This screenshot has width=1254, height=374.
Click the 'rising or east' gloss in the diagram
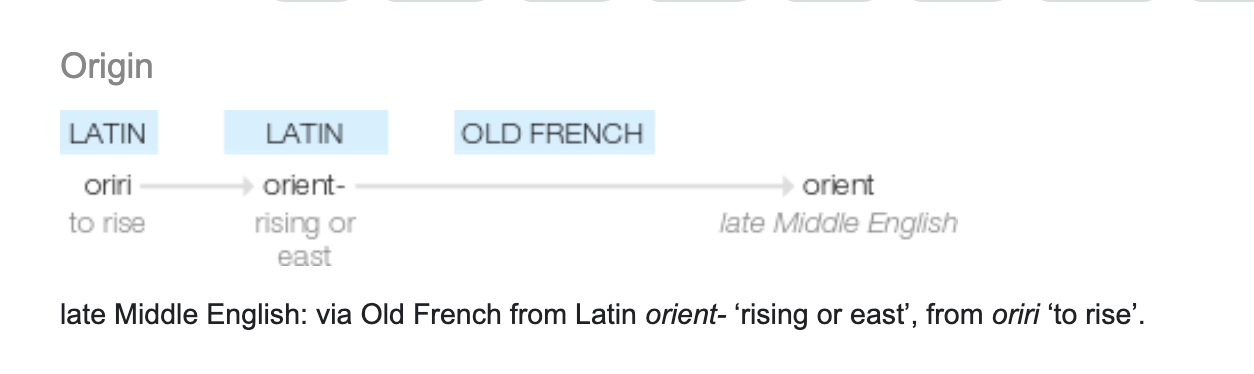[x=305, y=240]
